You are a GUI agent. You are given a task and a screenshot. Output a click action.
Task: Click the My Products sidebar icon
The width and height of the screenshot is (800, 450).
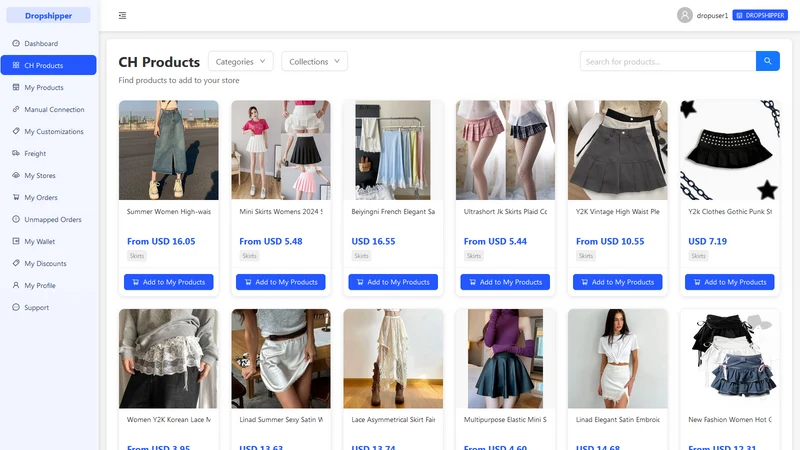[x=16, y=87]
